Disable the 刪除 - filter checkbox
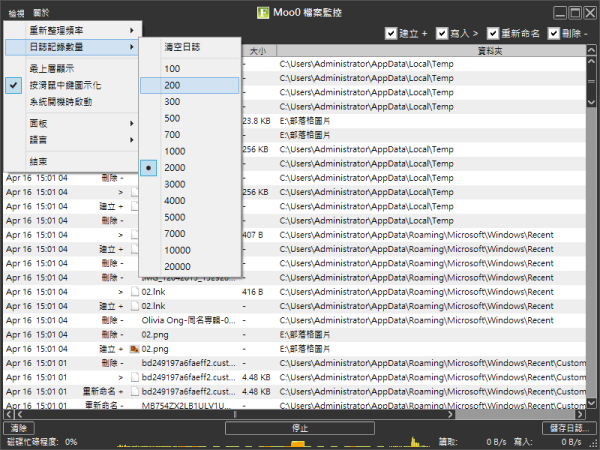This screenshot has width=600, height=450. click(x=553, y=34)
